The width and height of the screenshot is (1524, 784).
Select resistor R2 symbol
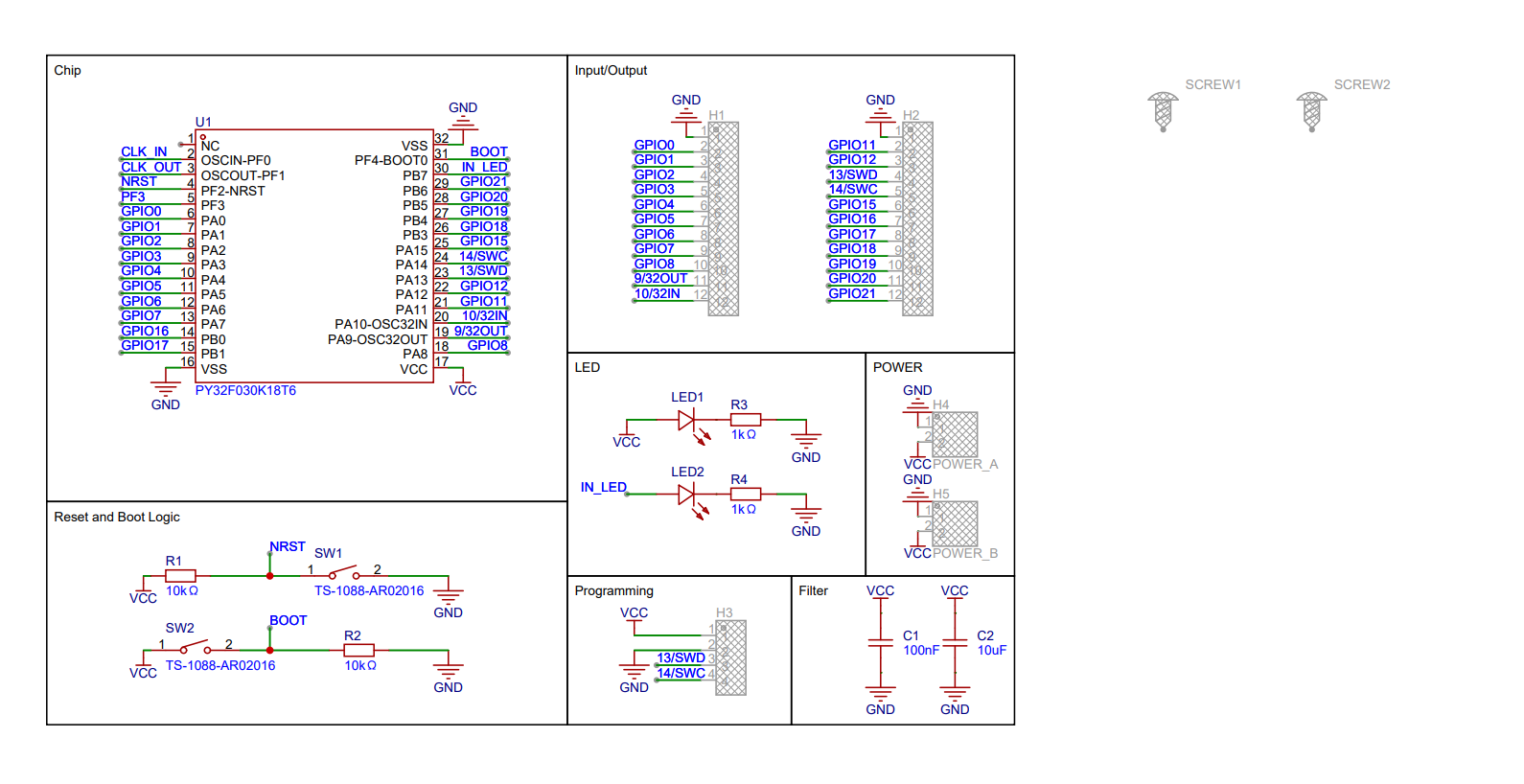[358, 650]
